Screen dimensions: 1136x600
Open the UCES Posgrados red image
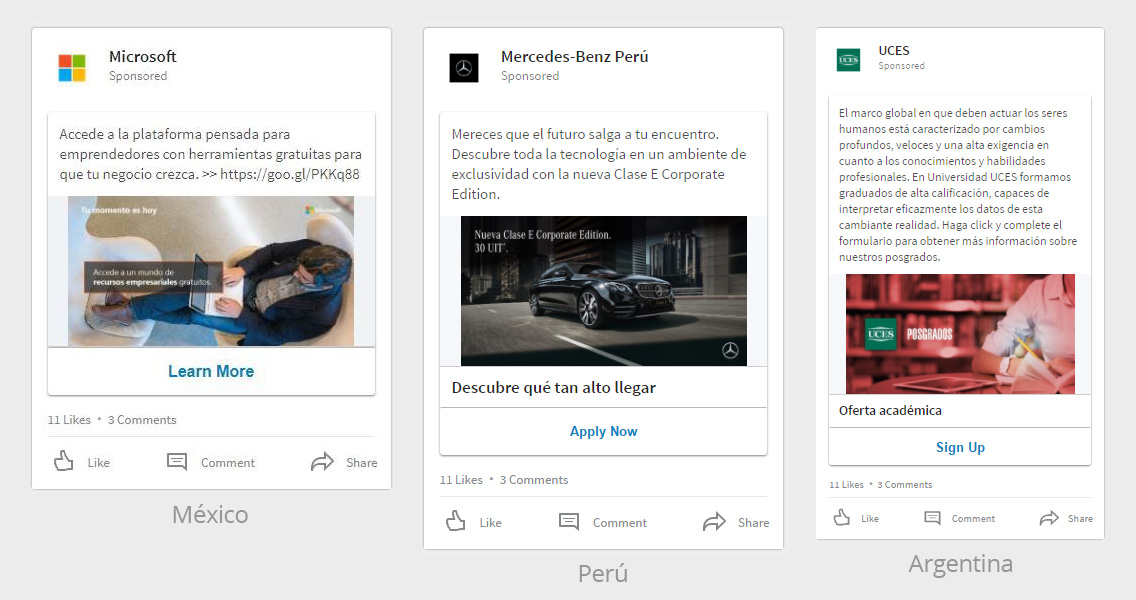click(x=960, y=334)
